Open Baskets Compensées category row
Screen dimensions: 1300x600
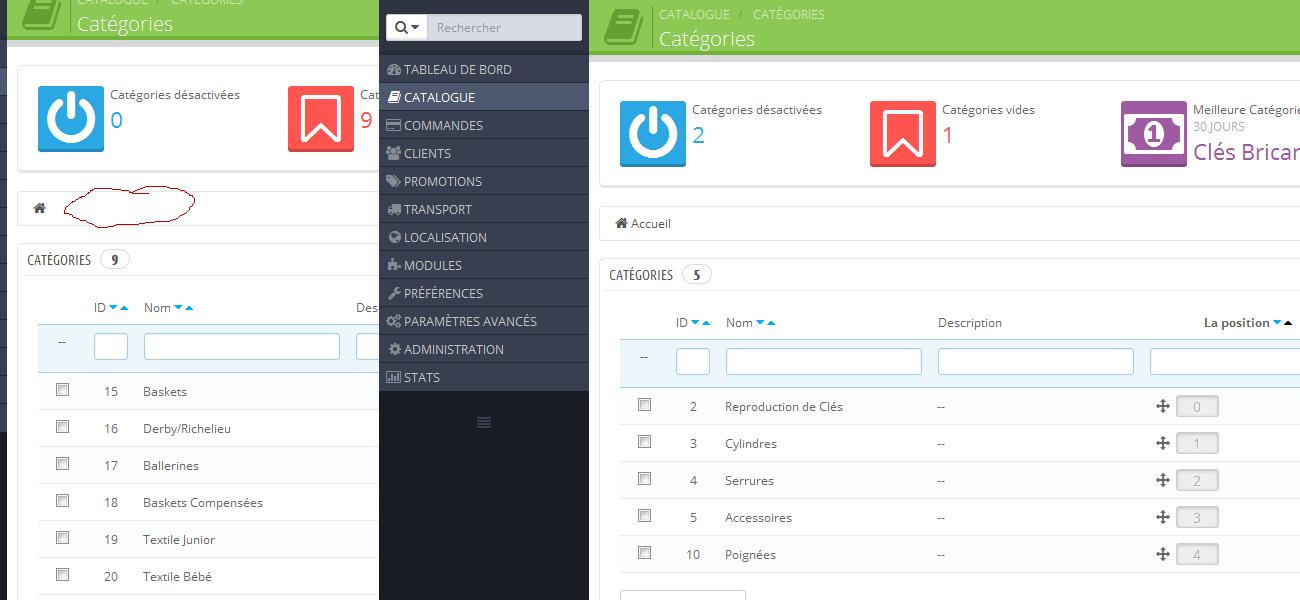[x=203, y=503]
